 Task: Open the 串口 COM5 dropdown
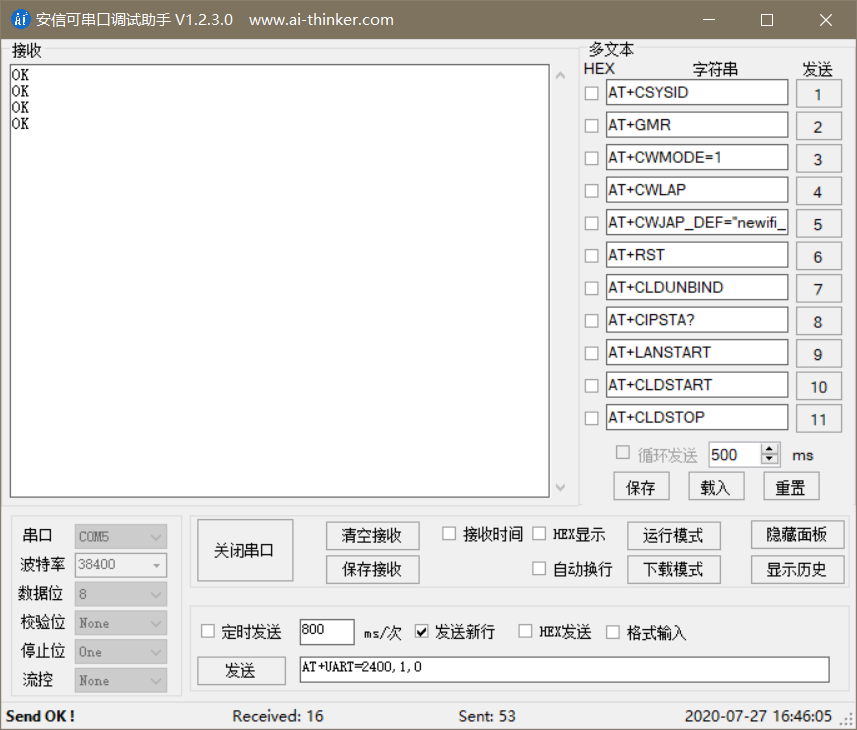pyautogui.click(x=121, y=537)
